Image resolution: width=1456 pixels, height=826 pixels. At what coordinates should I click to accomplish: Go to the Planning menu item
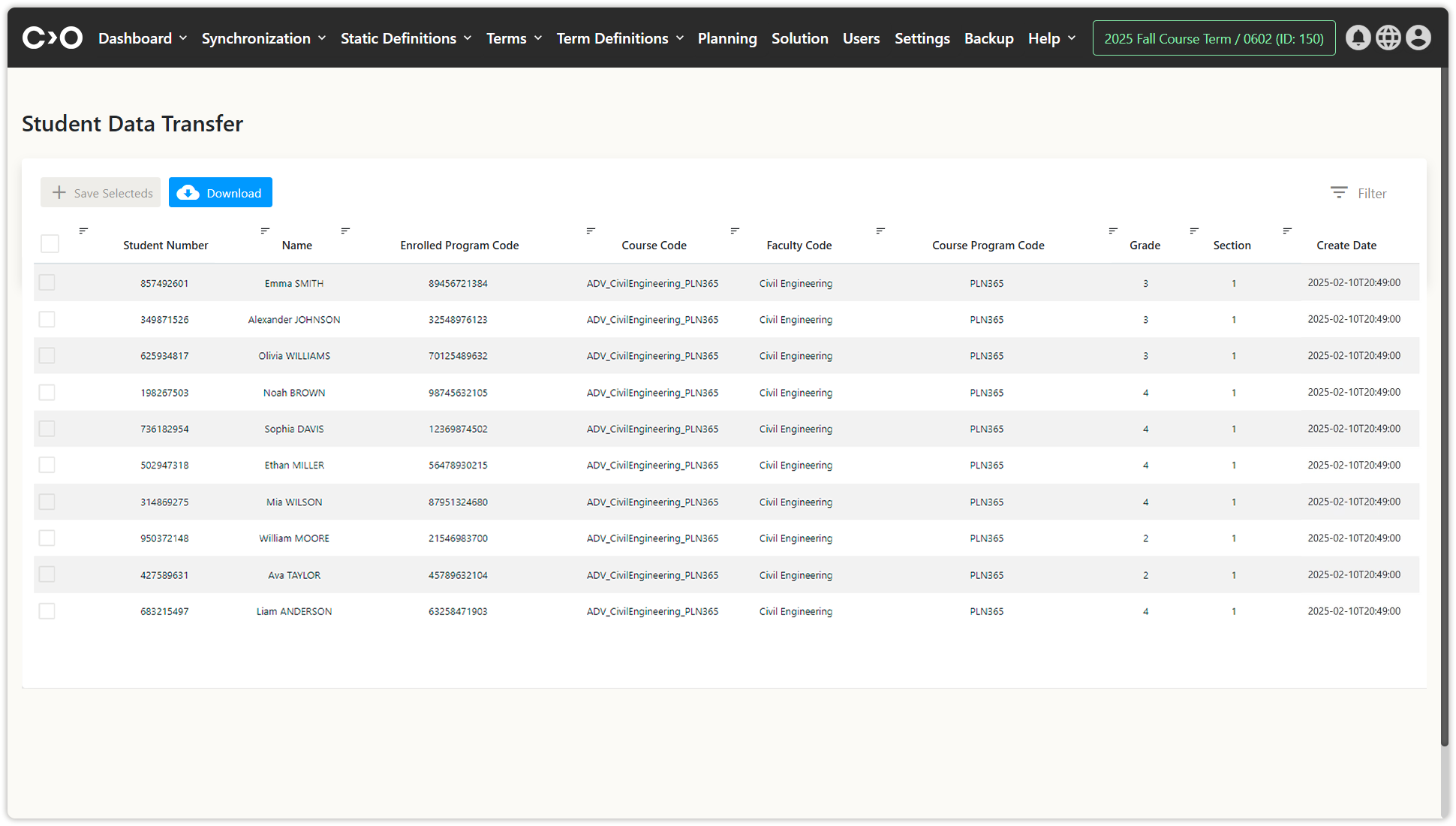[726, 38]
